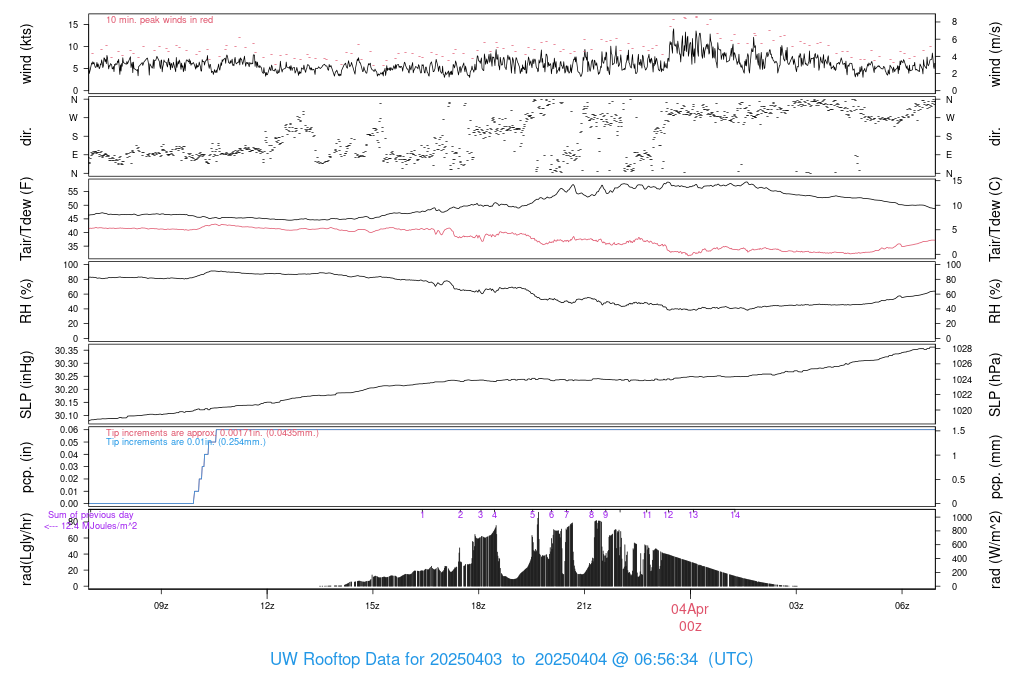Click the red 04Apr 00z date label
Image resolution: width=1024 pixels, height=700 pixels.
[690, 617]
